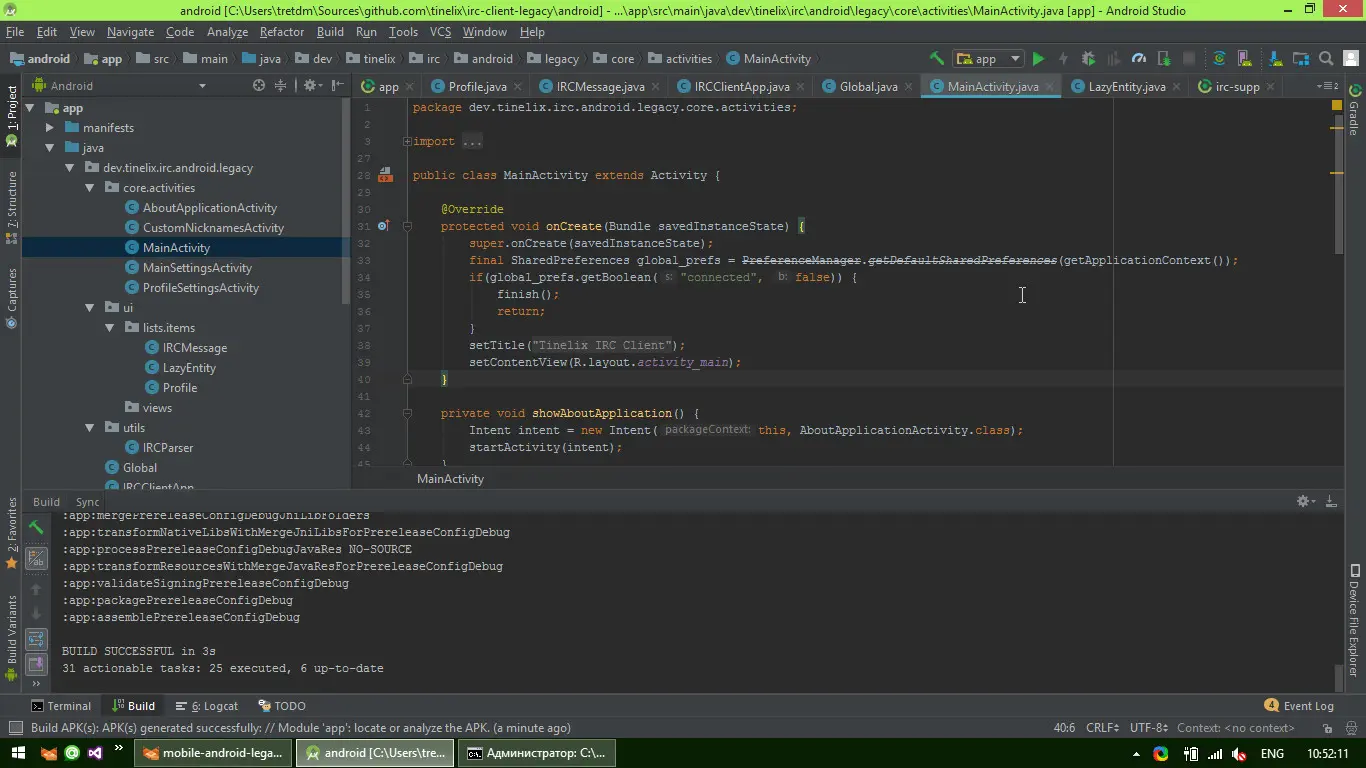The width and height of the screenshot is (1366, 768).
Task: Toggle scroll to end in Build output
Action: pyautogui.click(x=36, y=663)
